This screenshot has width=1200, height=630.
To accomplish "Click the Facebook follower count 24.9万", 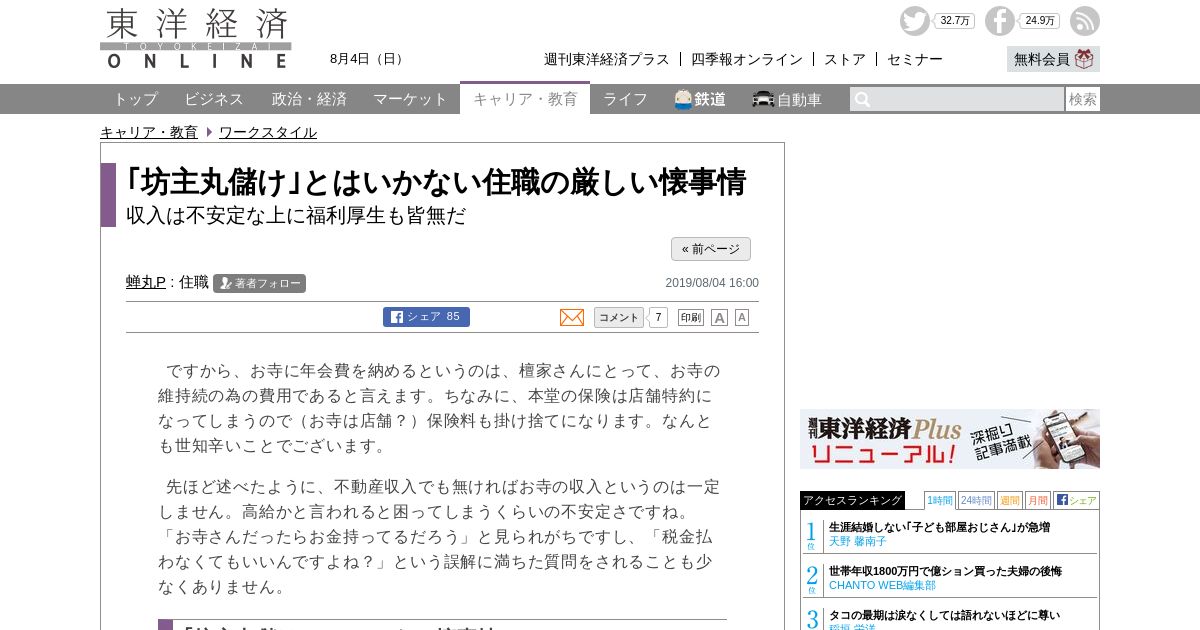I will click(x=1040, y=21).
